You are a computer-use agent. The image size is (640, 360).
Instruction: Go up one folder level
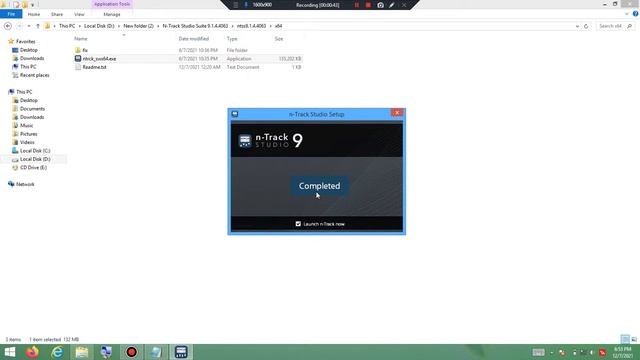(38, 26)
